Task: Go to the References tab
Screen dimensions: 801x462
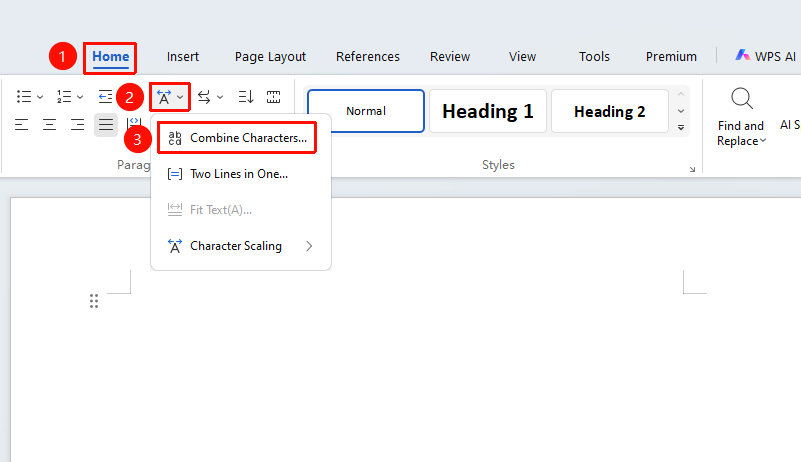Action: coord(368,57)
